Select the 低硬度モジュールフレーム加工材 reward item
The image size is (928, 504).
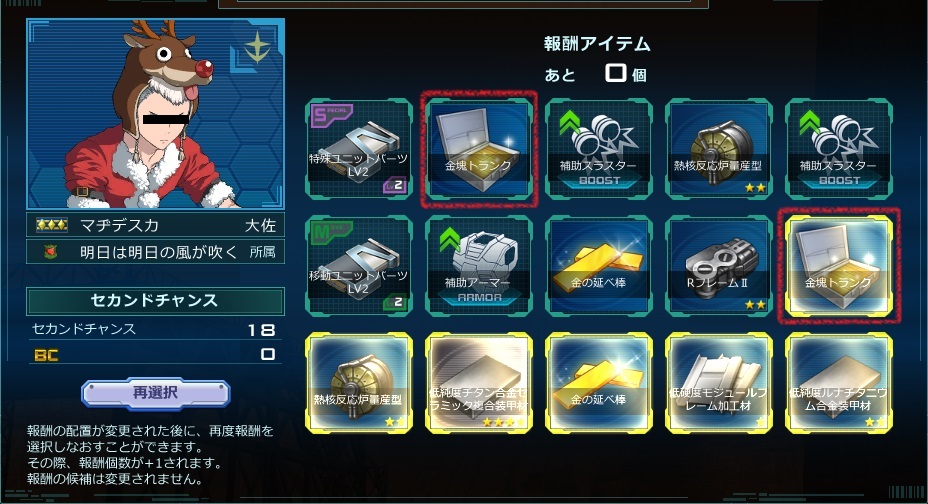coord(718,383)
